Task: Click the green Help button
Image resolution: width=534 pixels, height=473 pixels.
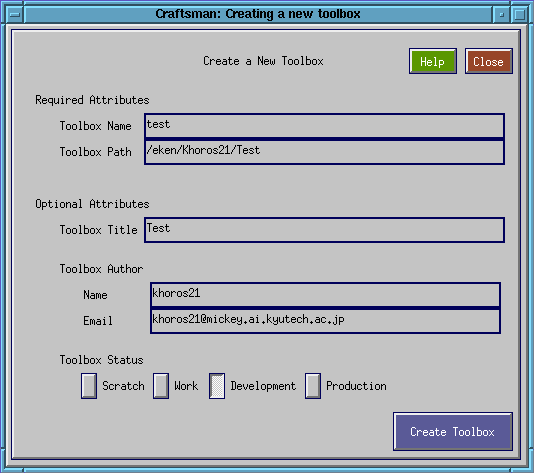Action: [x=433, y=61]
